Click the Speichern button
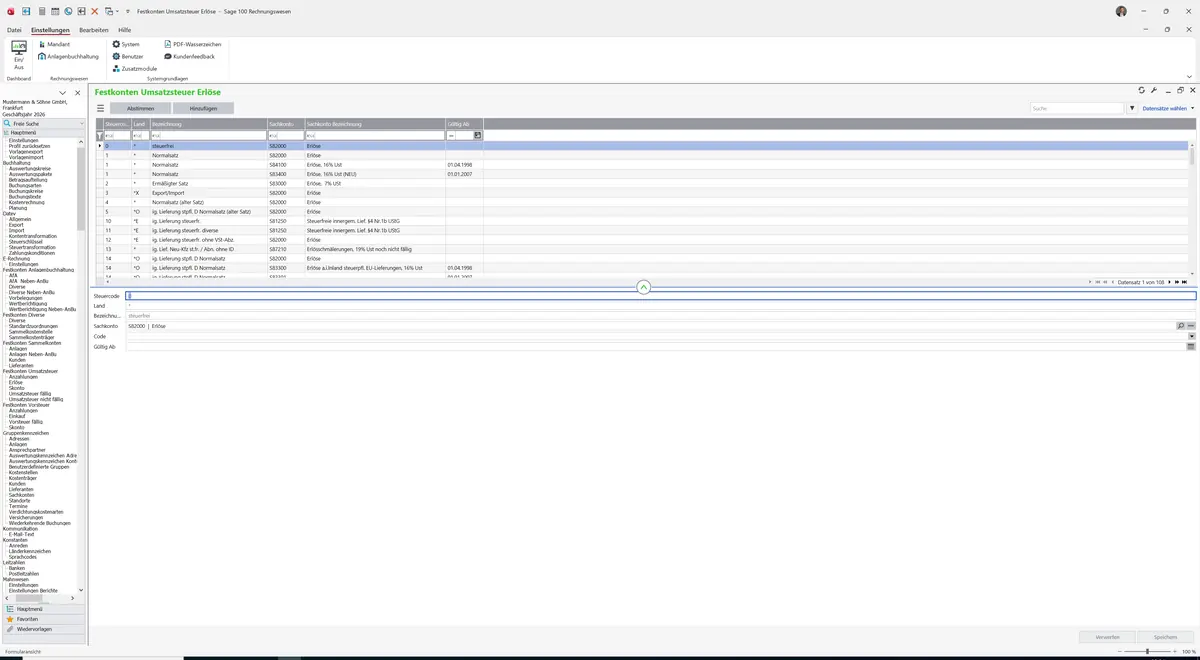1200x660 pixels. (x=1166, y=637)
